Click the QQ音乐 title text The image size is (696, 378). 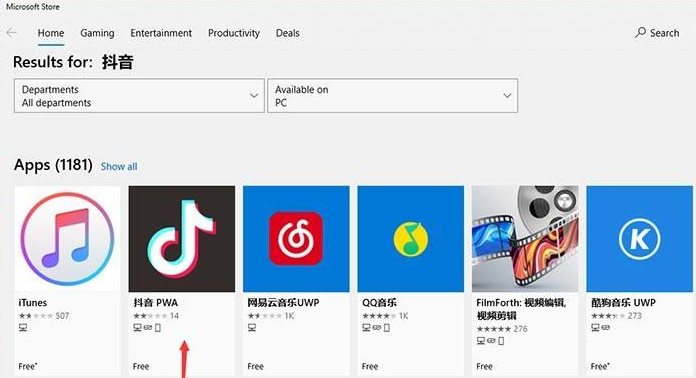[x=379, y=303]
